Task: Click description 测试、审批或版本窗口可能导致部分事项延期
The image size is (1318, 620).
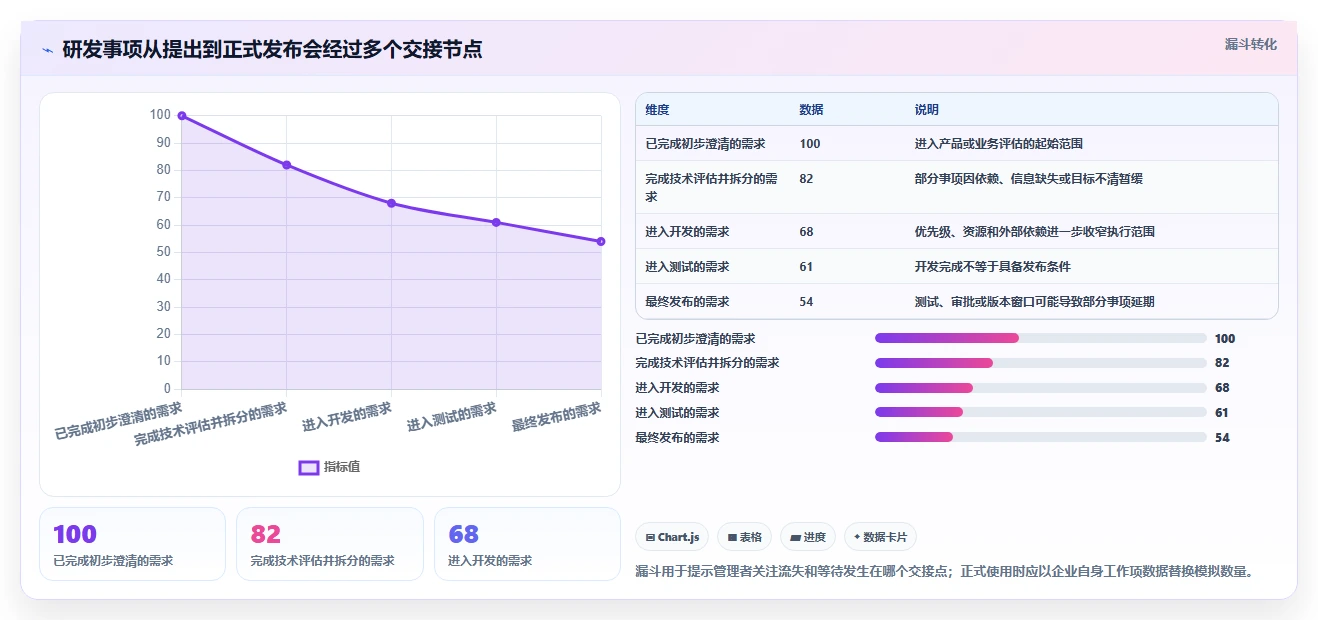Action: (x=1034, y=302)
